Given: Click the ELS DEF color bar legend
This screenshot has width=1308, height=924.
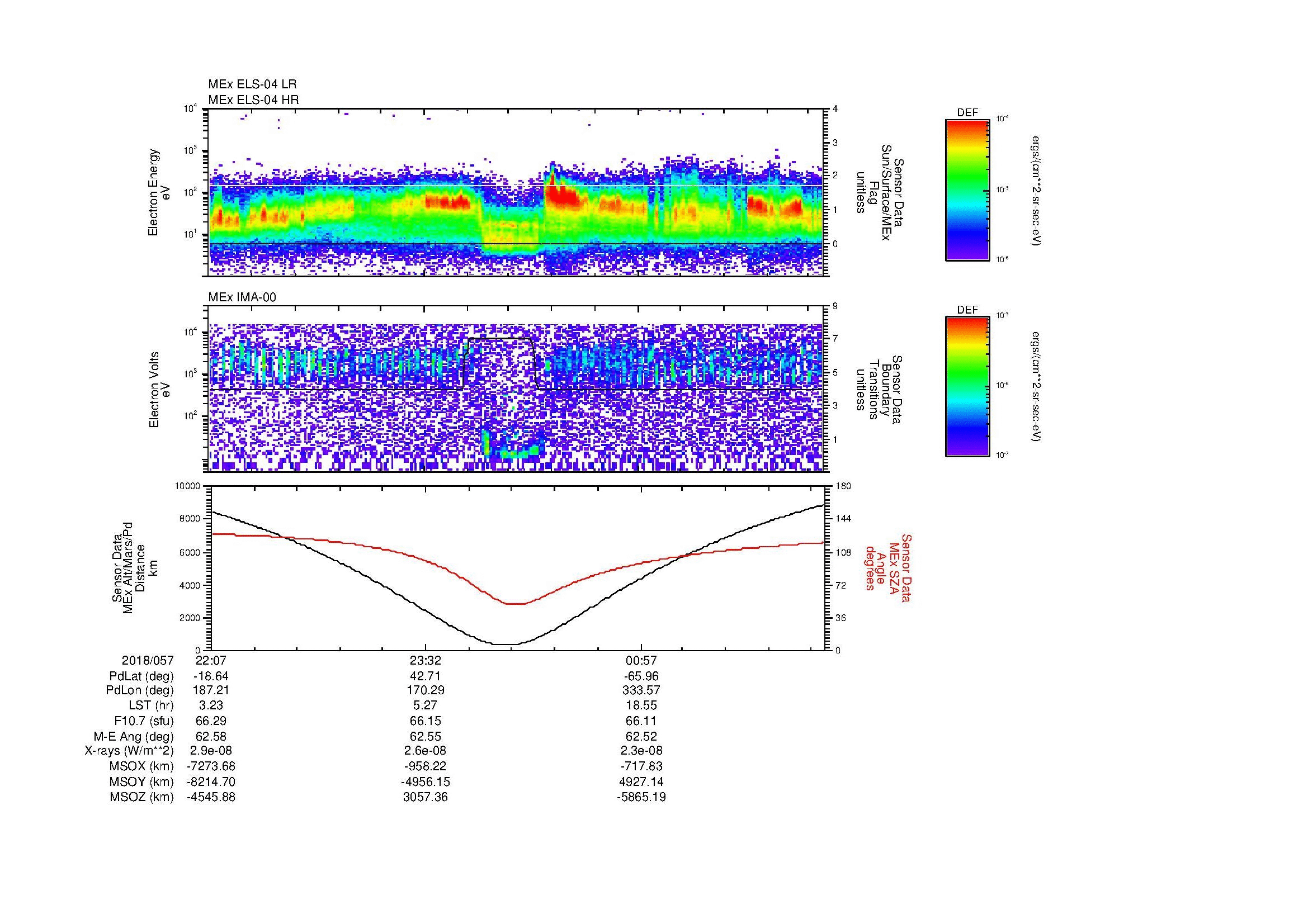Looking at the screenshot, I should click(x=967, y=189).
